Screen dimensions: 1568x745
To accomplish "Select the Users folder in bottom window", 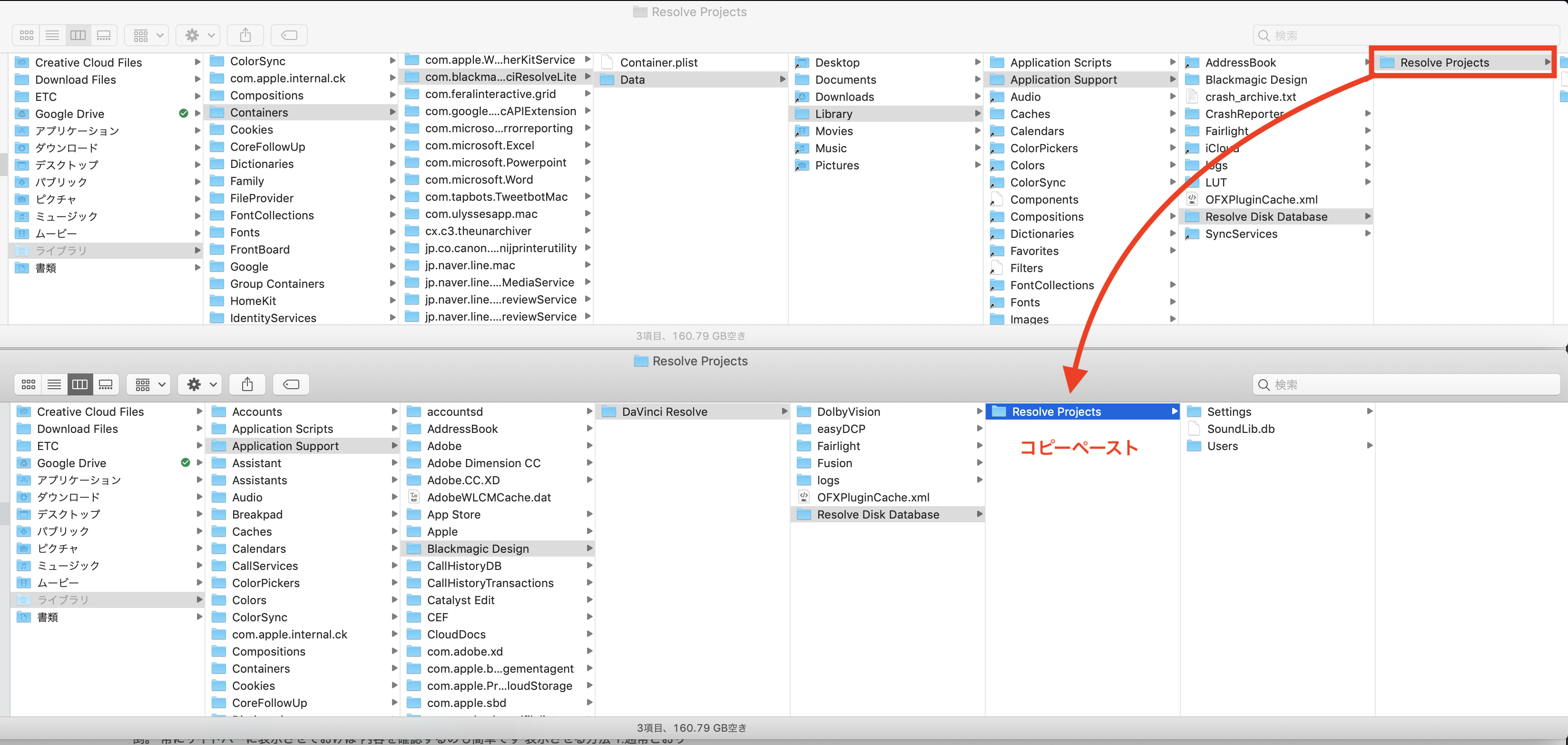I will pyautogui.click(x=1222, y=446).
